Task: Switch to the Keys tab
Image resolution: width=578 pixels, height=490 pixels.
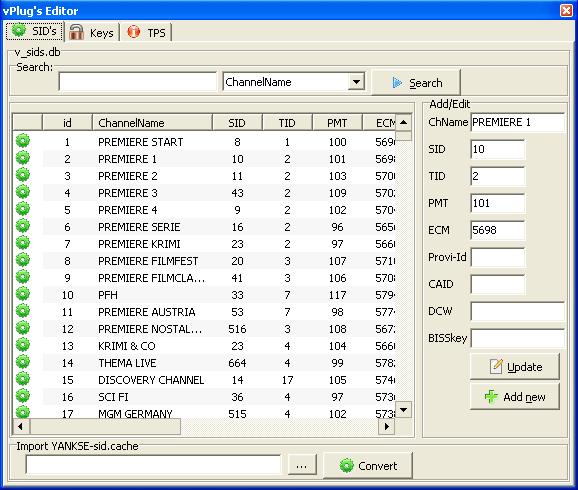Action: [92, 32]
